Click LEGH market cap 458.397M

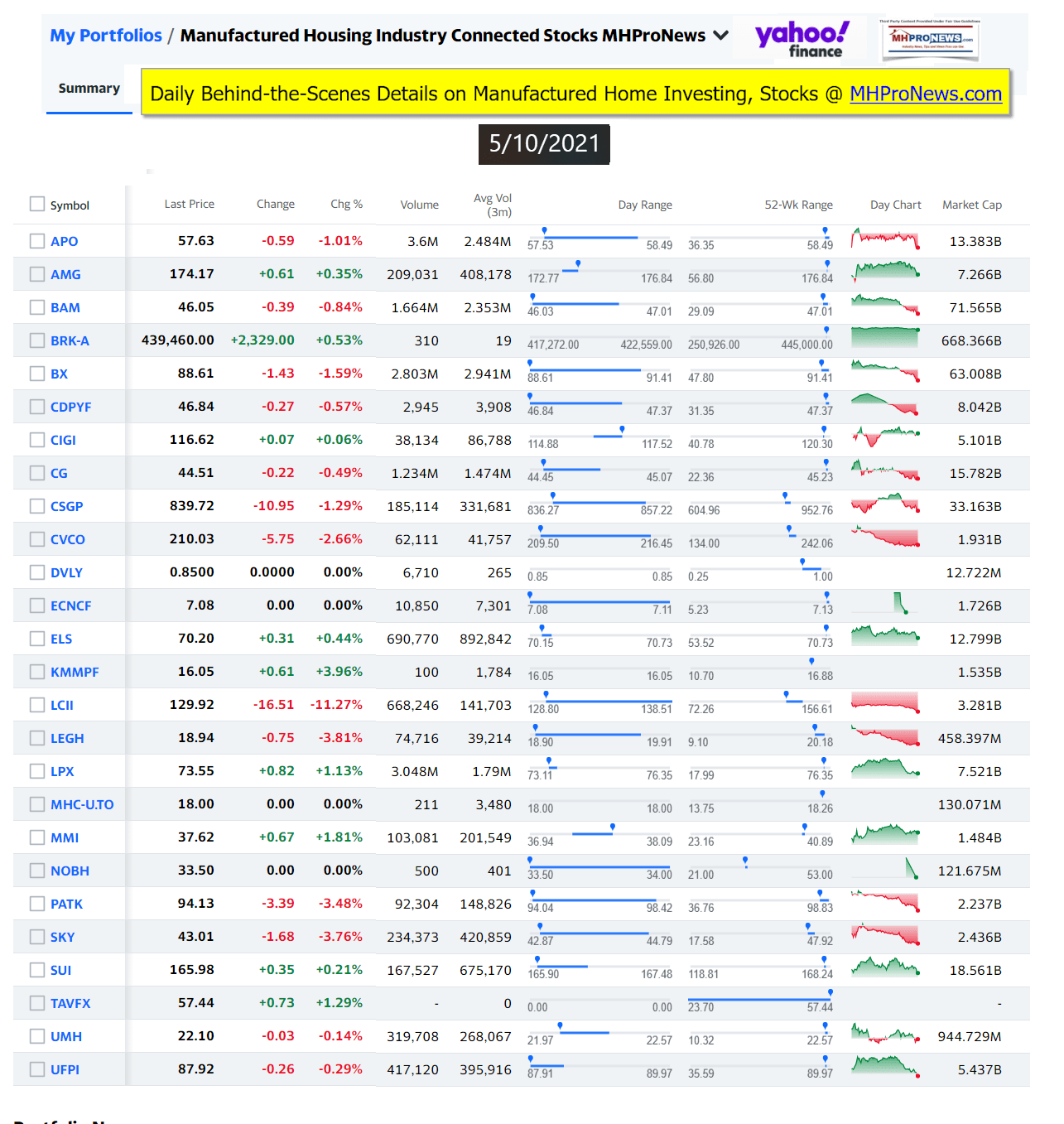click(x=970, y=738)
